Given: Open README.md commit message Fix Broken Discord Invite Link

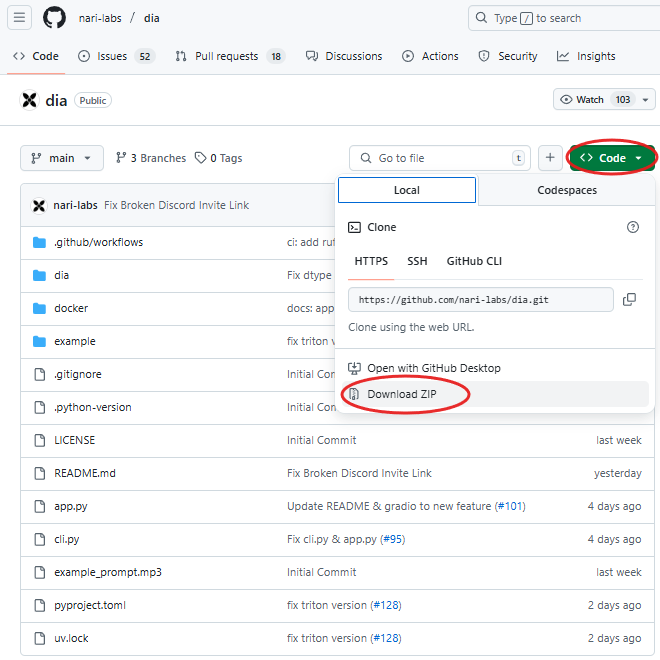Looking at the screenshot, I should (x=359, y=473).
